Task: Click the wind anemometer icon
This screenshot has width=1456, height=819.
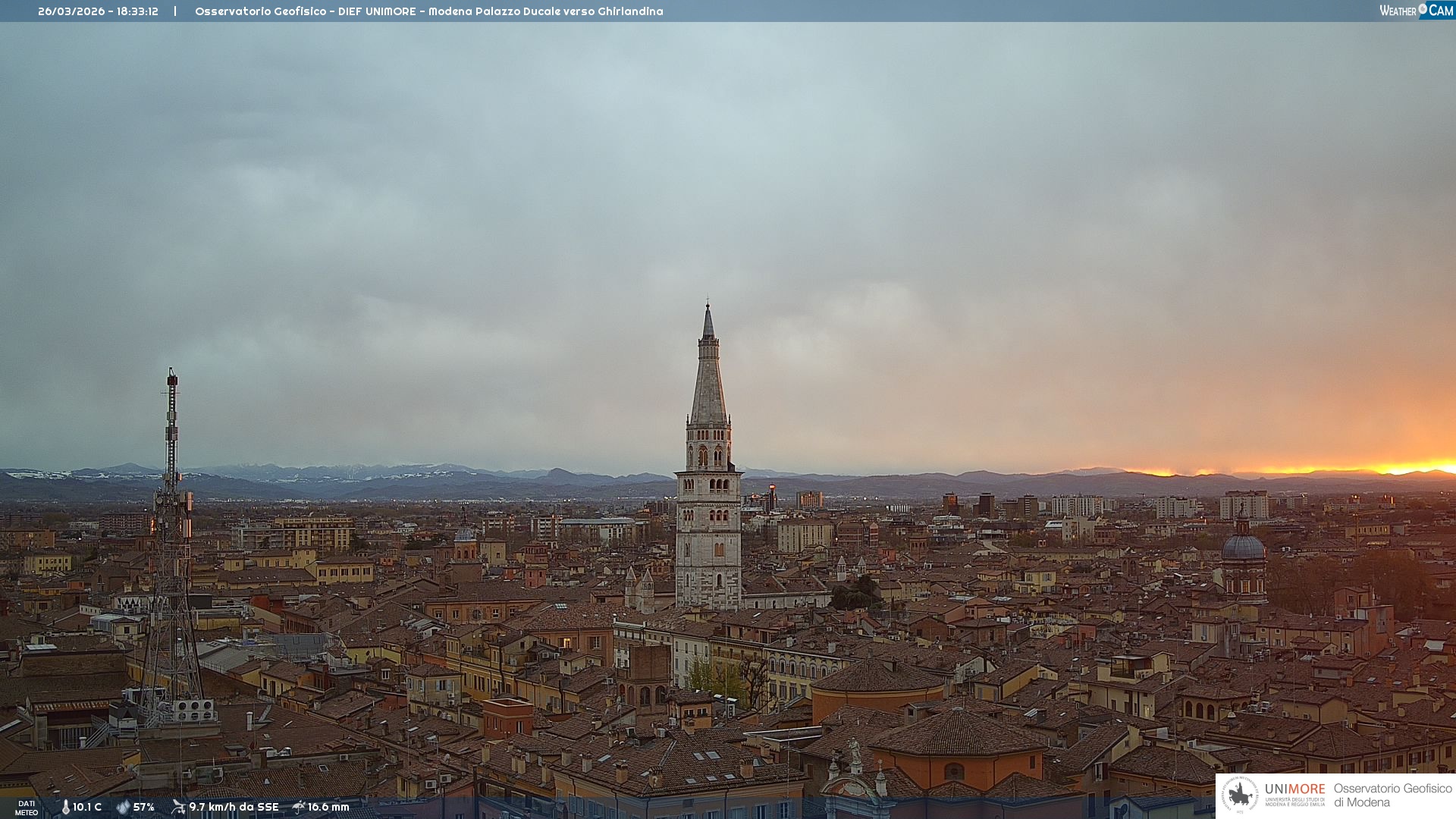Action: 178,807
